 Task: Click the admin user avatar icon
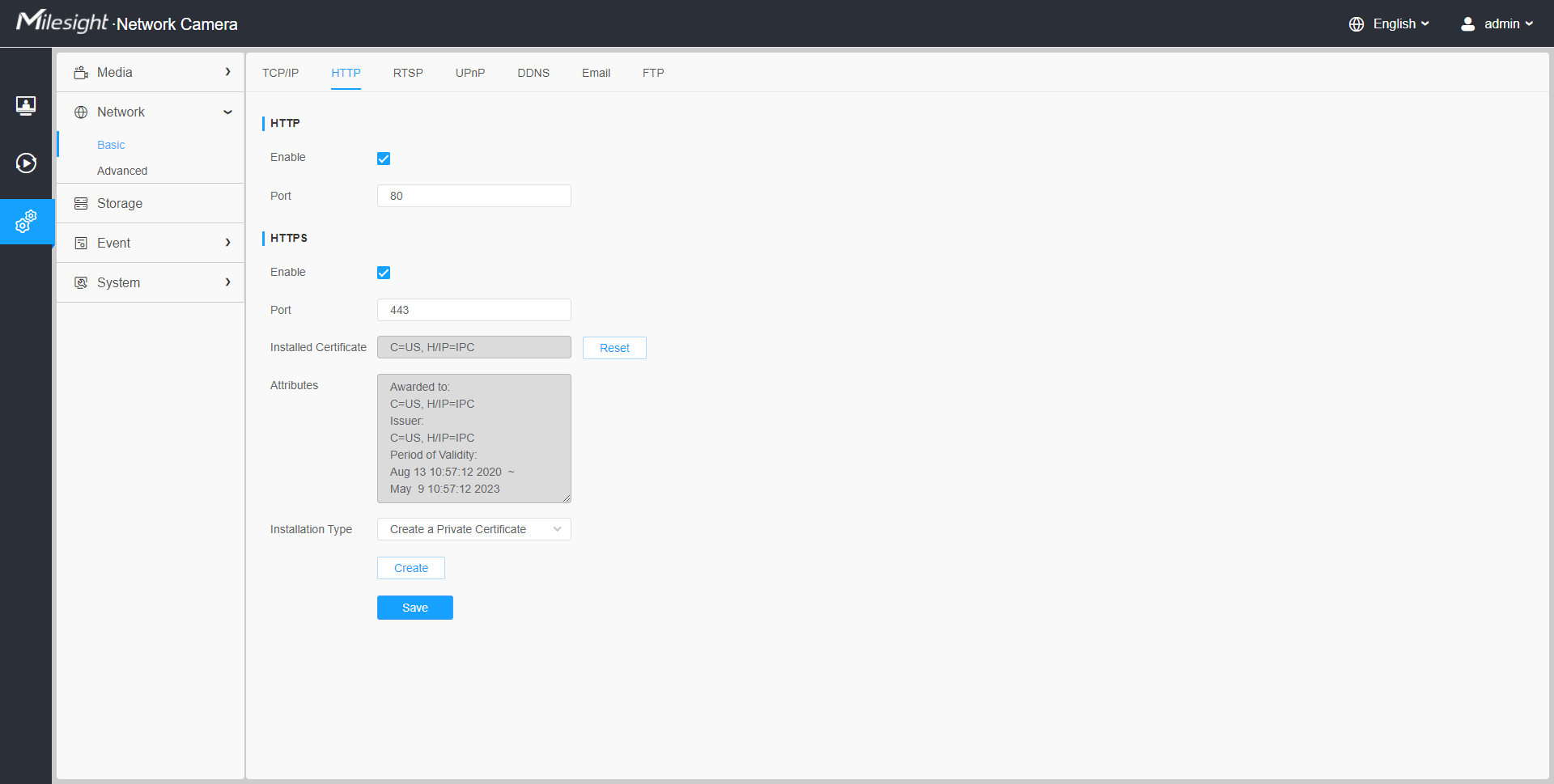coord(1467,24)
